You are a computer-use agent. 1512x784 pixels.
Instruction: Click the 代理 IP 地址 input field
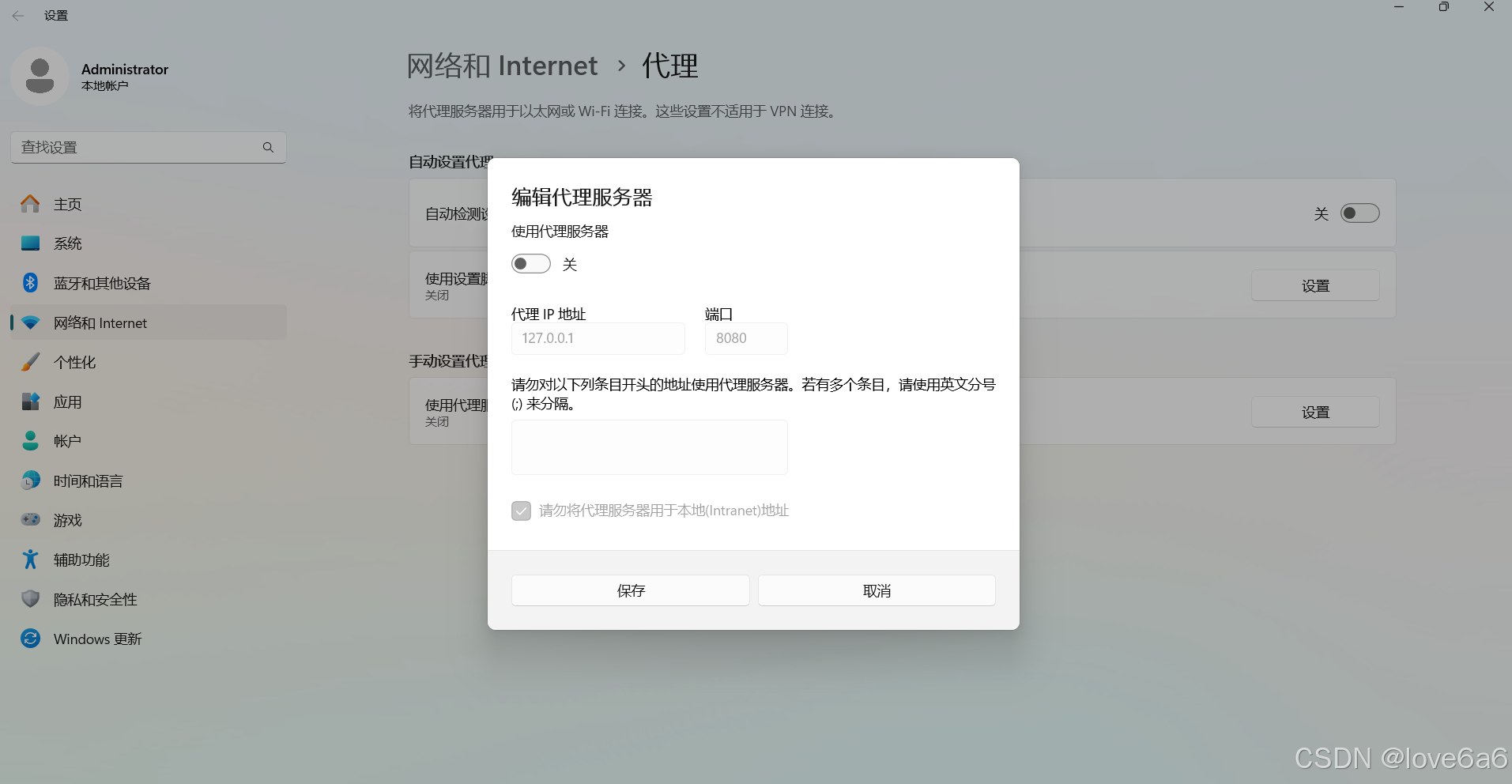pos(598,338)
